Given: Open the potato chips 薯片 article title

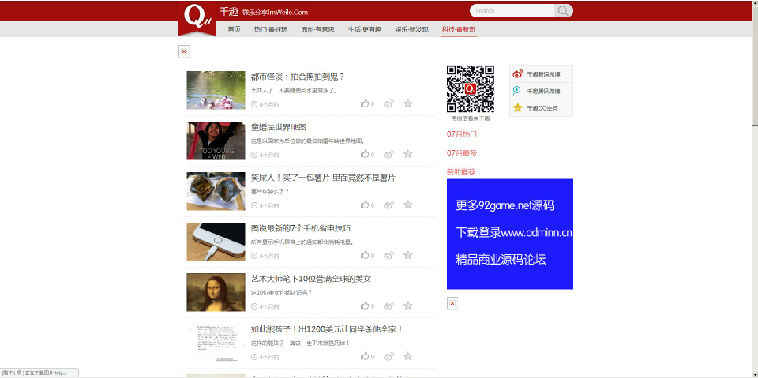Looking at the screenshot, I should [x=323, y=178].
